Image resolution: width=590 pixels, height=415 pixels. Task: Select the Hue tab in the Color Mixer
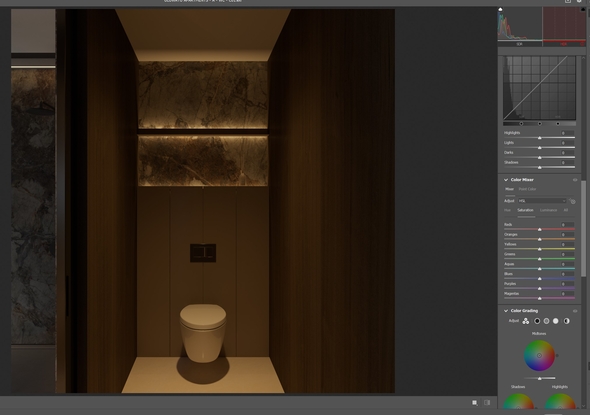click(507, 210)
